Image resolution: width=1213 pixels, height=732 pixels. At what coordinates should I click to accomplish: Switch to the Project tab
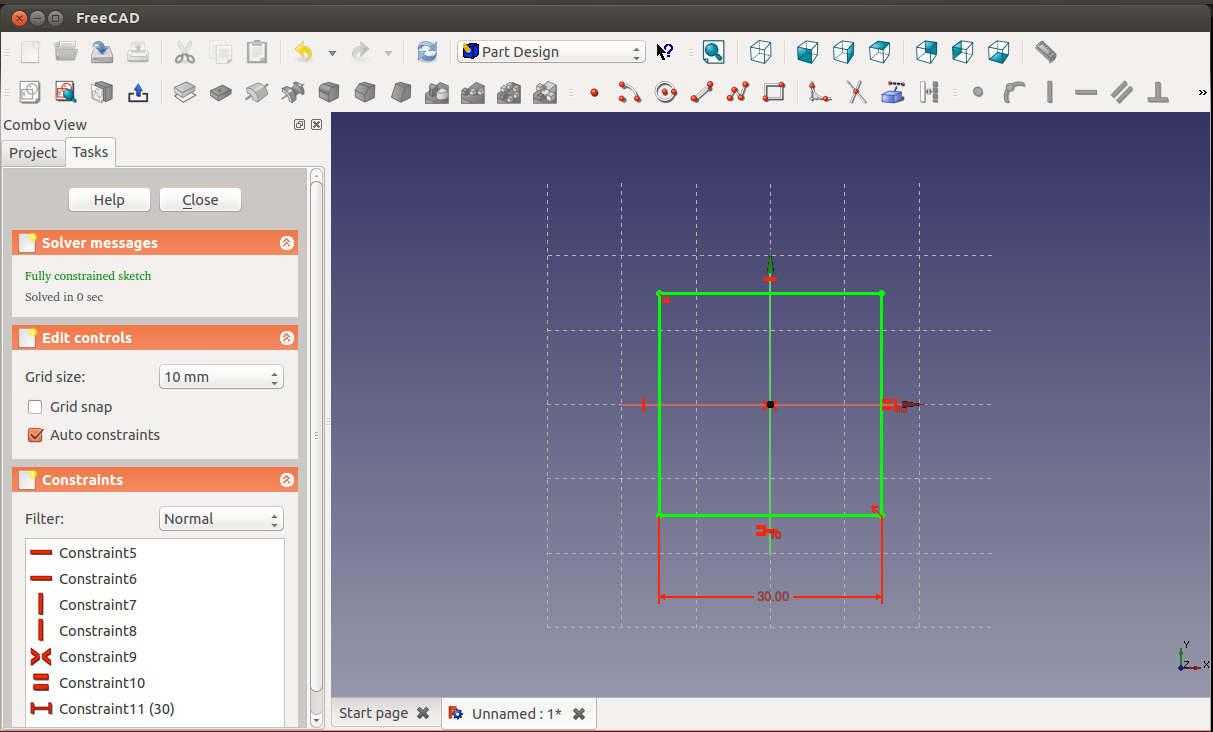[33, 153]
